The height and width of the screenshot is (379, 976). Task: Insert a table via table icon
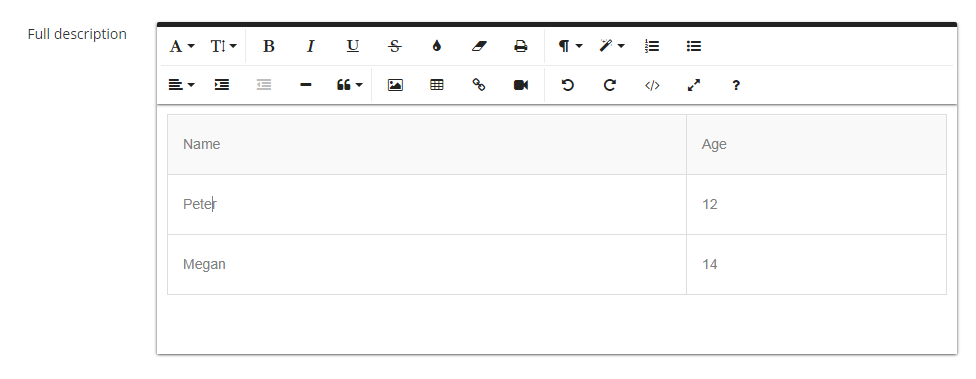pyautogui.click(x=436, y=85)
